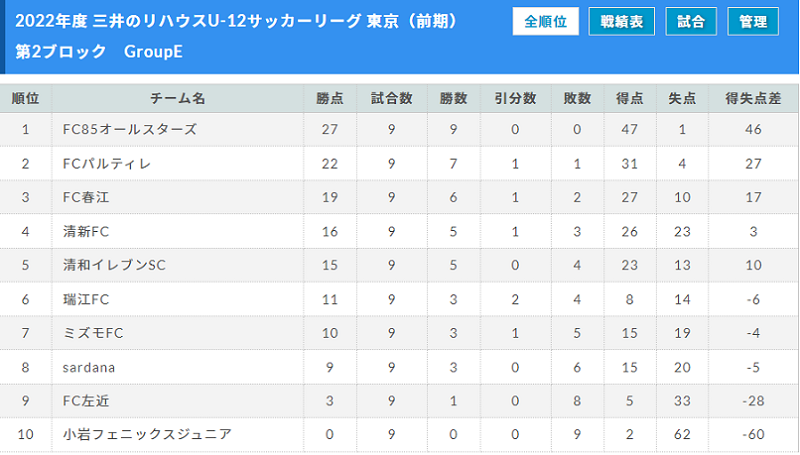Screen dimensions: 800x455
Task: Click the 得失点差 column header
Action: point(753,98)
